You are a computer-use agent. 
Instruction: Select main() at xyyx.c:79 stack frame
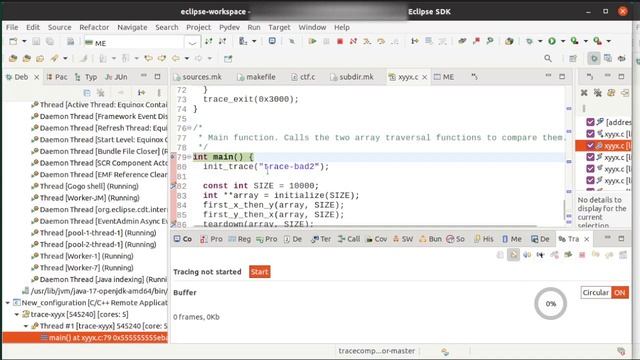86,338
